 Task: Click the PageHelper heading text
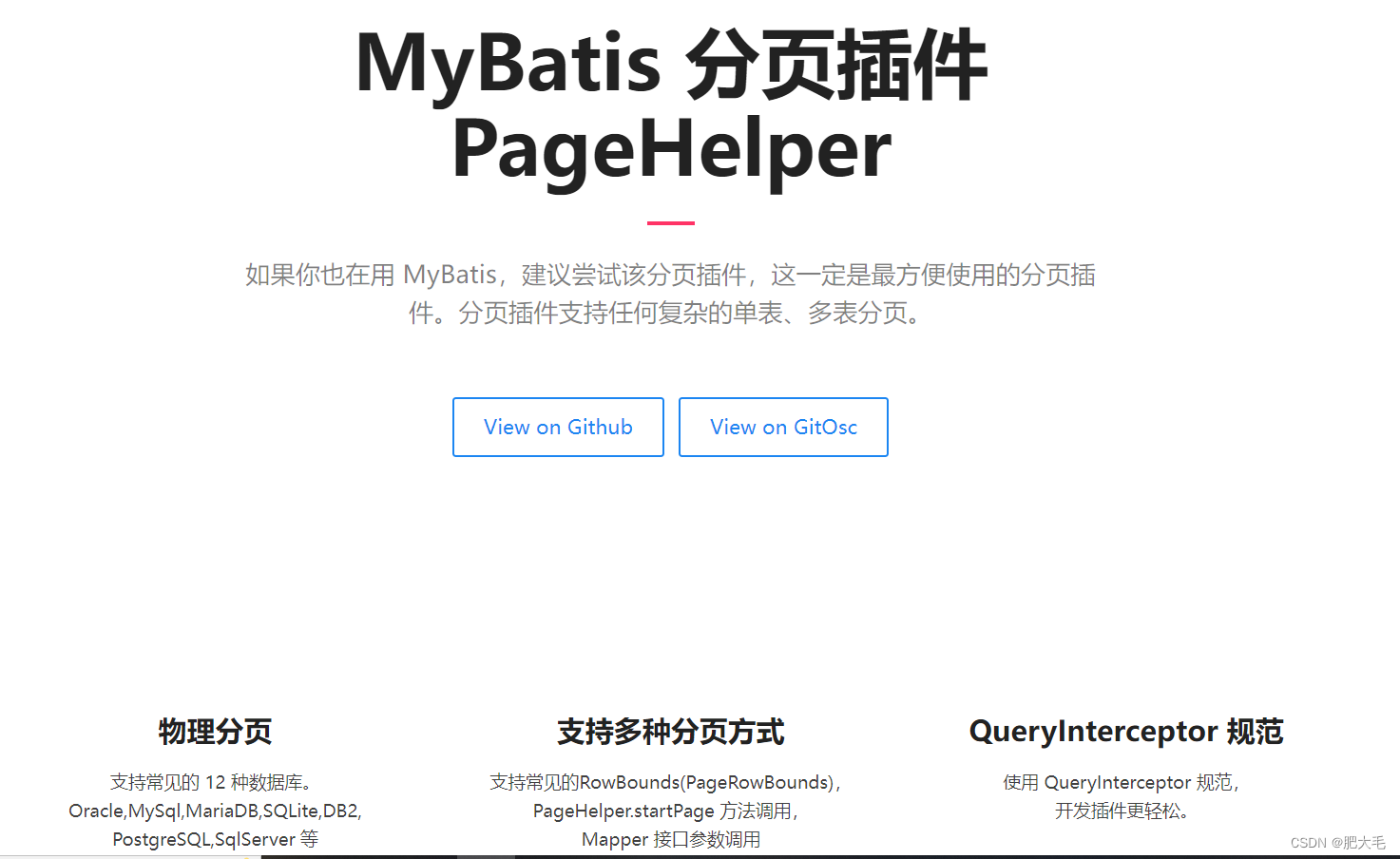[670, 149]
